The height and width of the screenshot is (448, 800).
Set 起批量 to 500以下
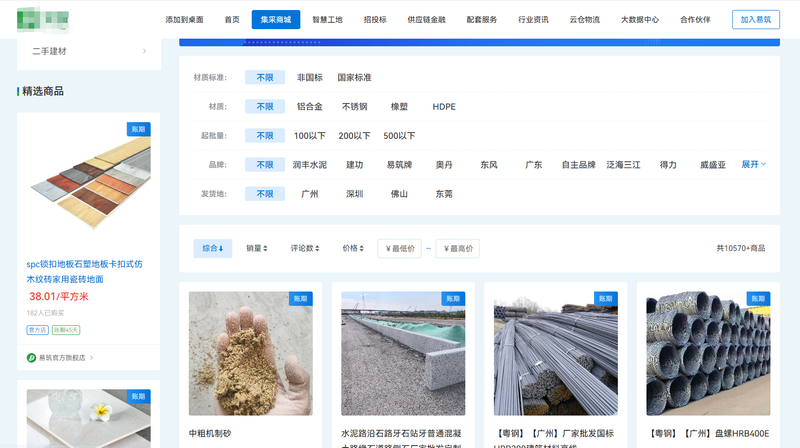[x=399, y=136]
